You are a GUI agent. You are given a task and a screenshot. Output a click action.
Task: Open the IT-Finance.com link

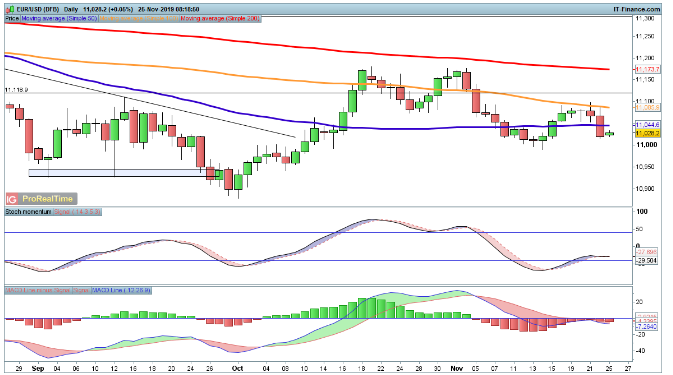[x=637, y=9]
